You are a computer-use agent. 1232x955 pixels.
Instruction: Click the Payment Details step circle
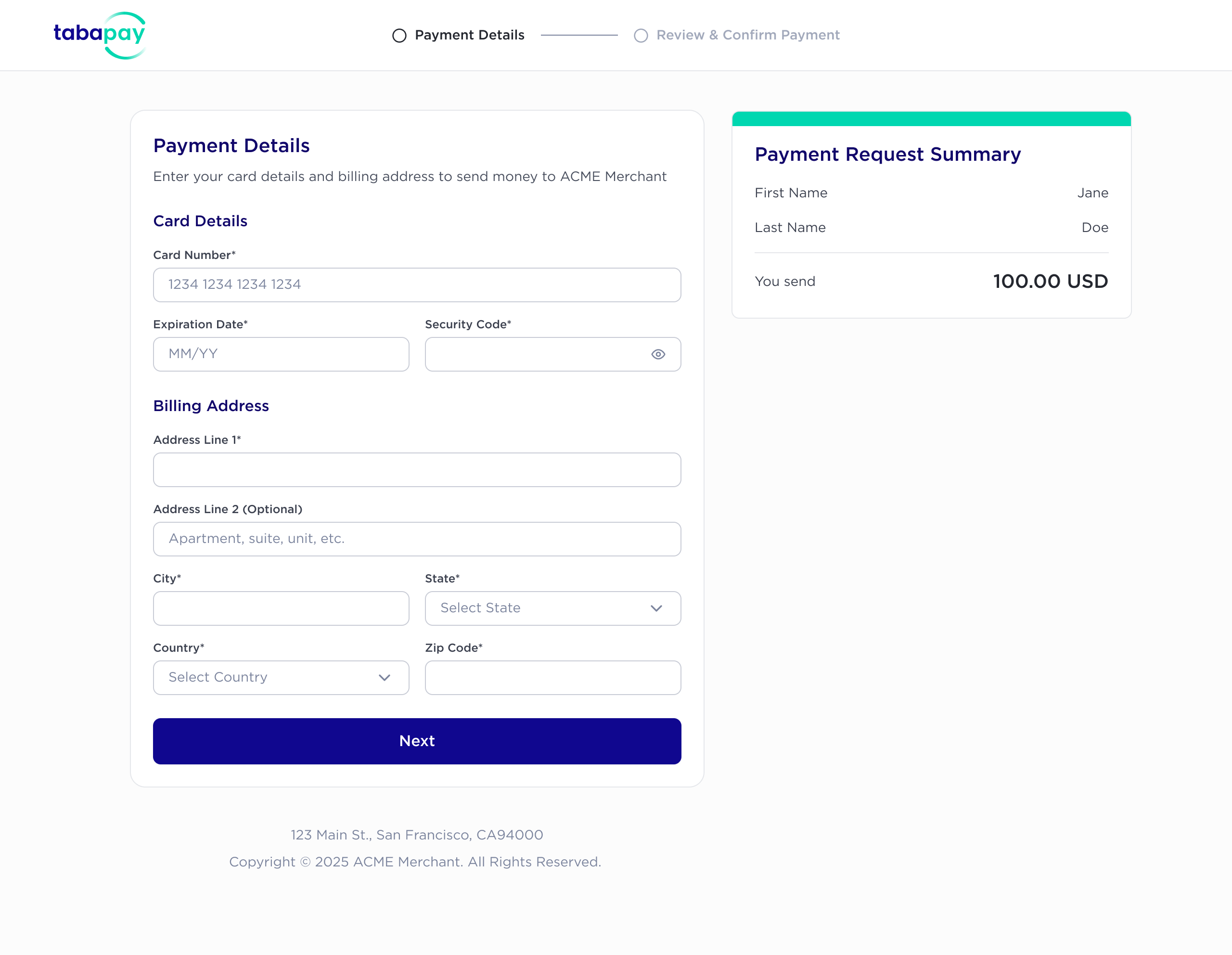399,36
